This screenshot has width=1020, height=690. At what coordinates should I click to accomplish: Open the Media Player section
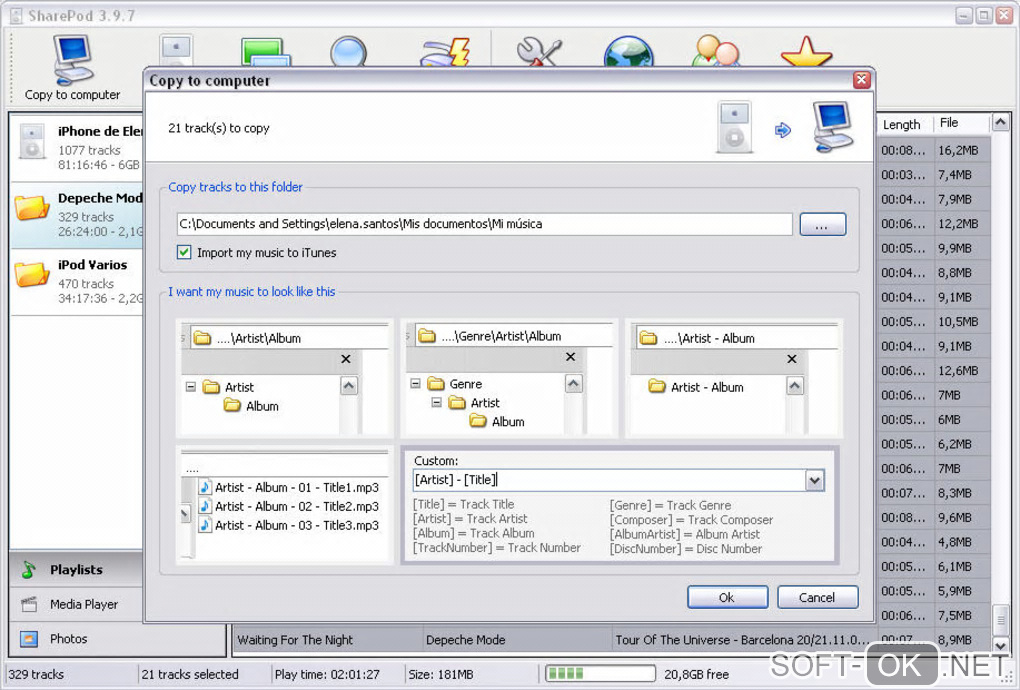[77, 604]
